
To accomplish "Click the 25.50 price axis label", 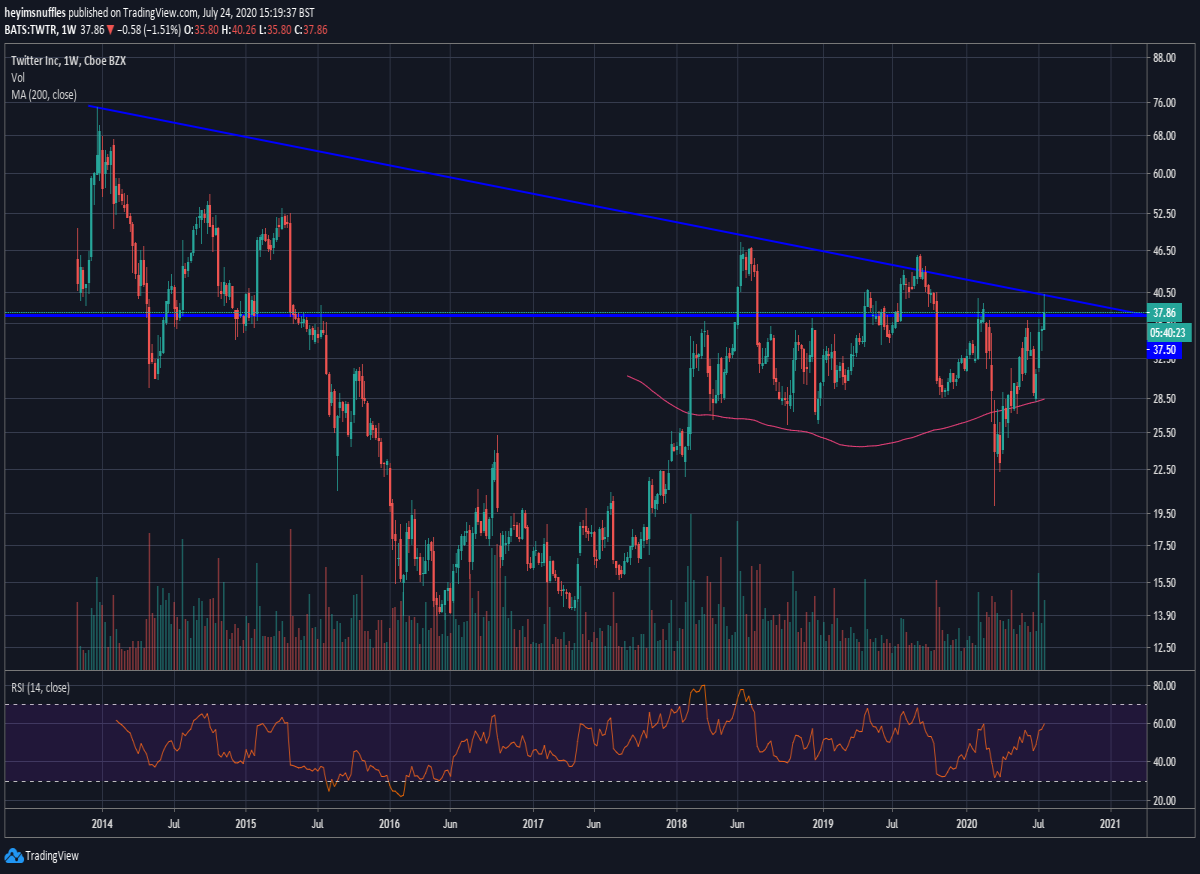I will [1164, 432].
